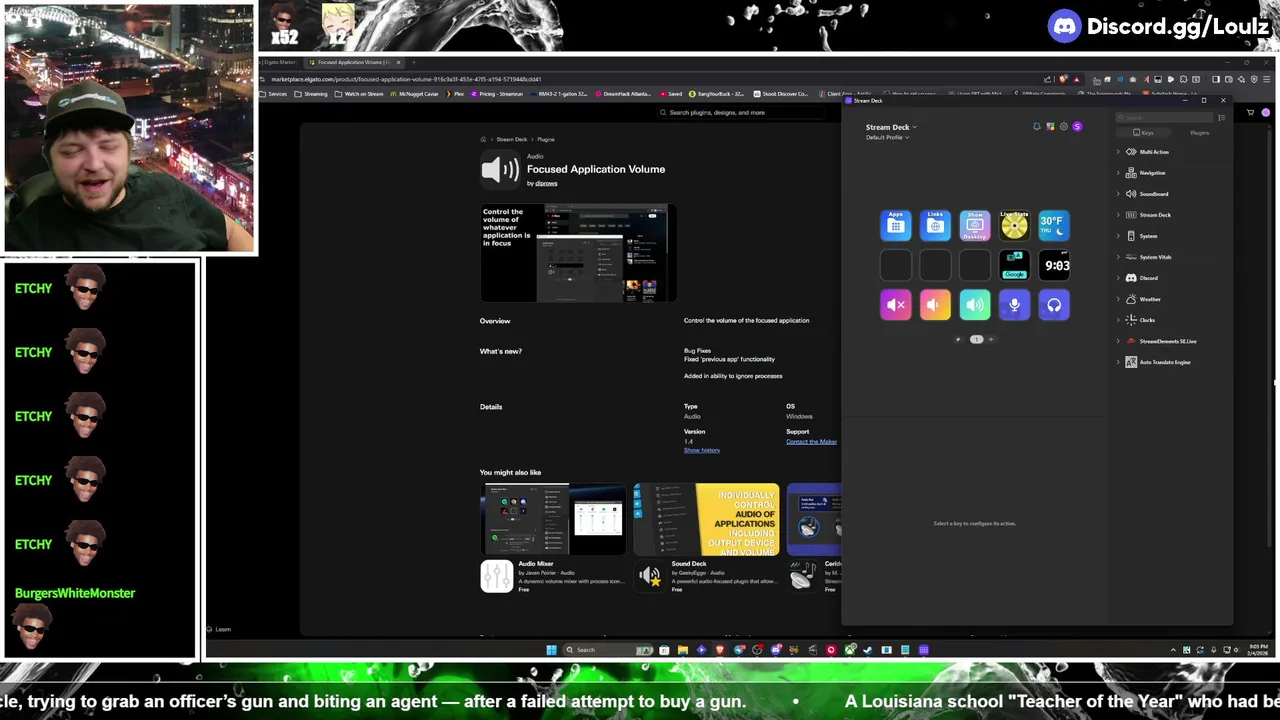Open Stream Deck notifications bell
This screenshot has width=1280, height=720.
click(x=1036, y=126)
